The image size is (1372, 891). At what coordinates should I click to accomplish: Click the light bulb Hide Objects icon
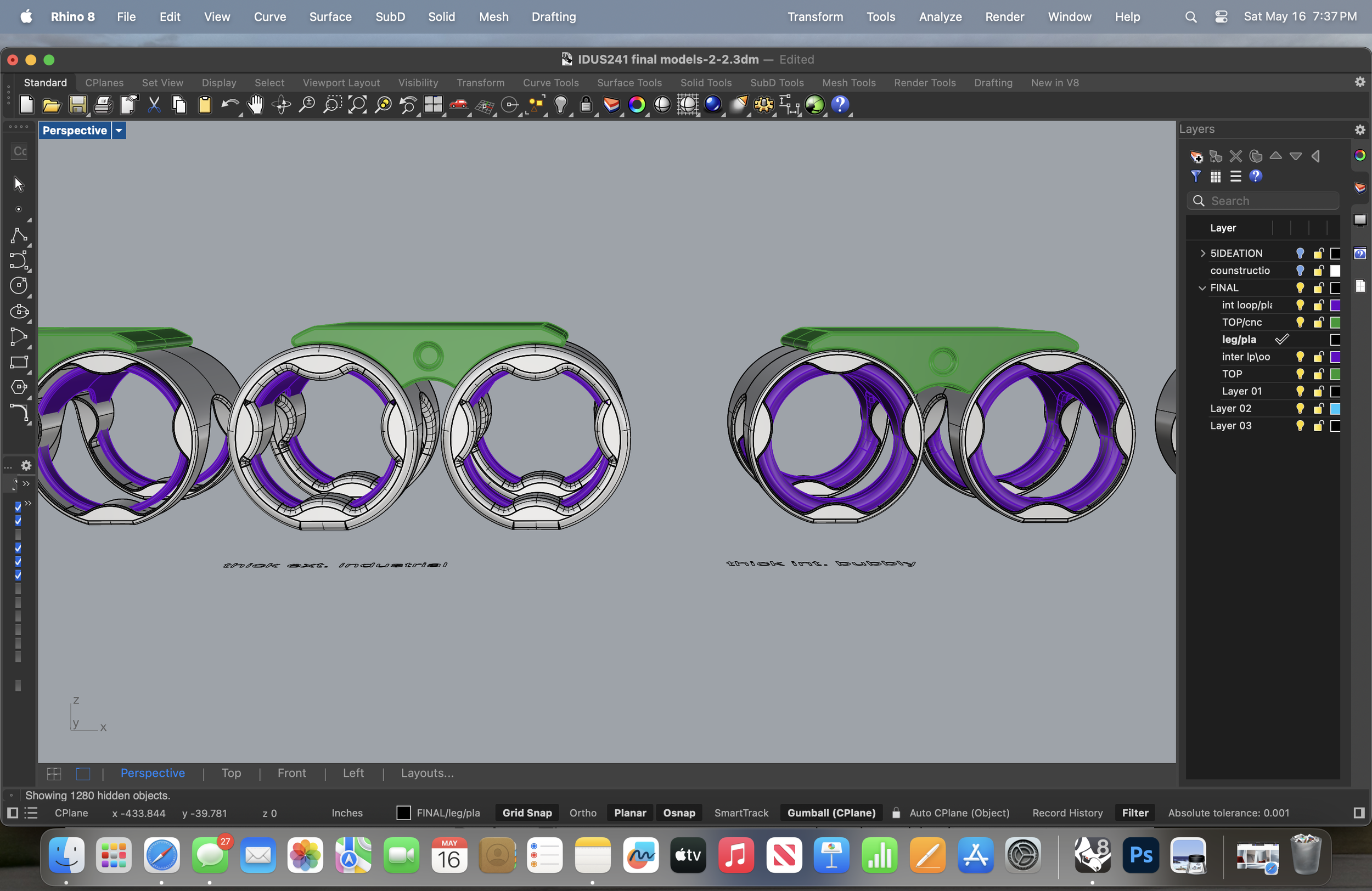click(x=560, y=105)
